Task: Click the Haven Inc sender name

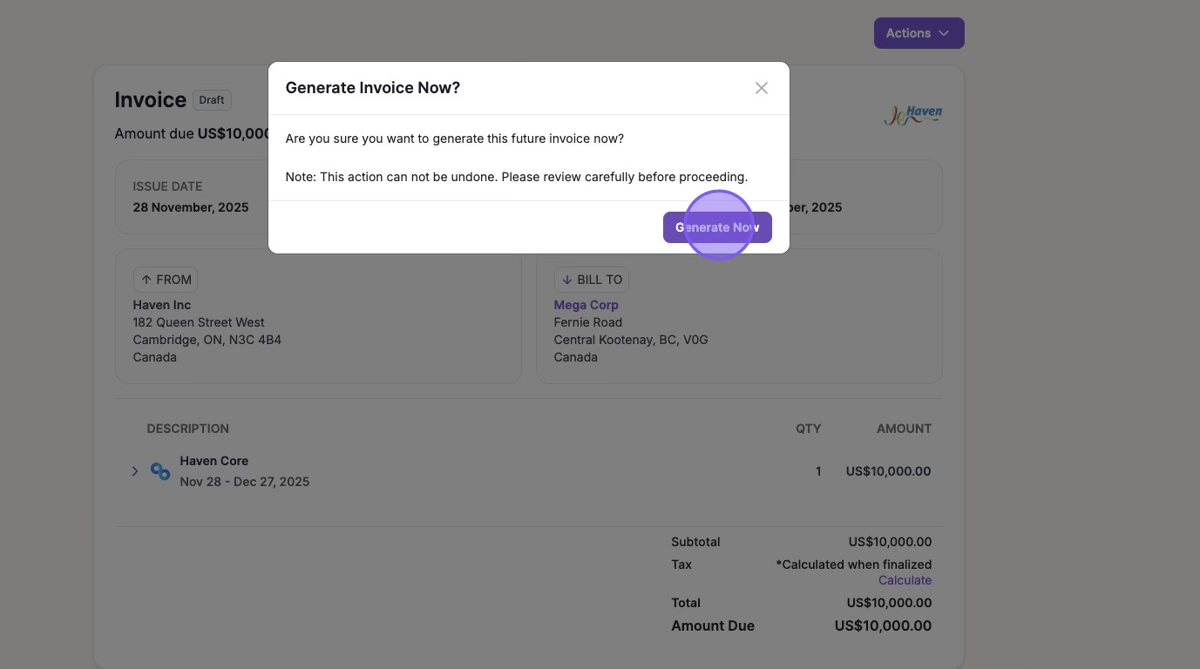Action: [162, 305]
